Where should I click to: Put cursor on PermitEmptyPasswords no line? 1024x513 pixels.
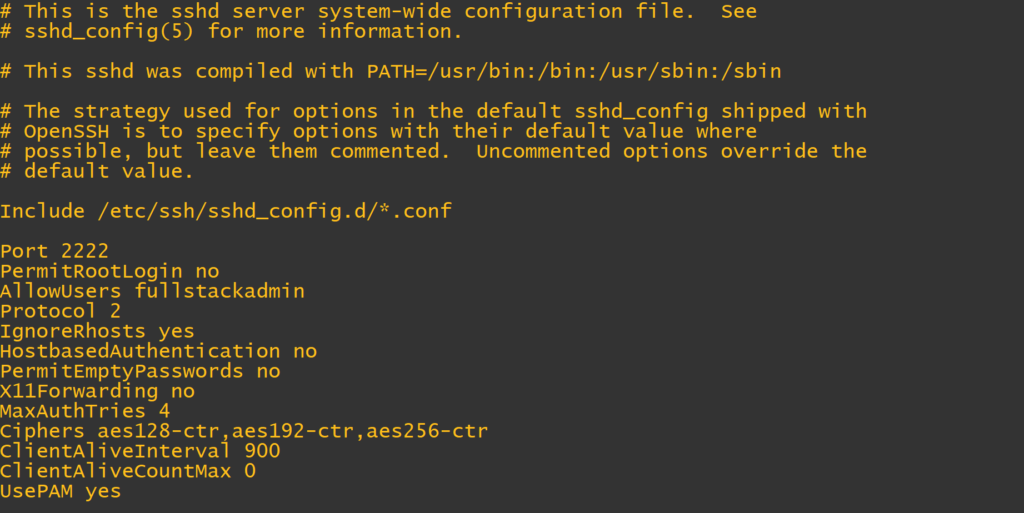pyautogui.click(x=140, y=371)
